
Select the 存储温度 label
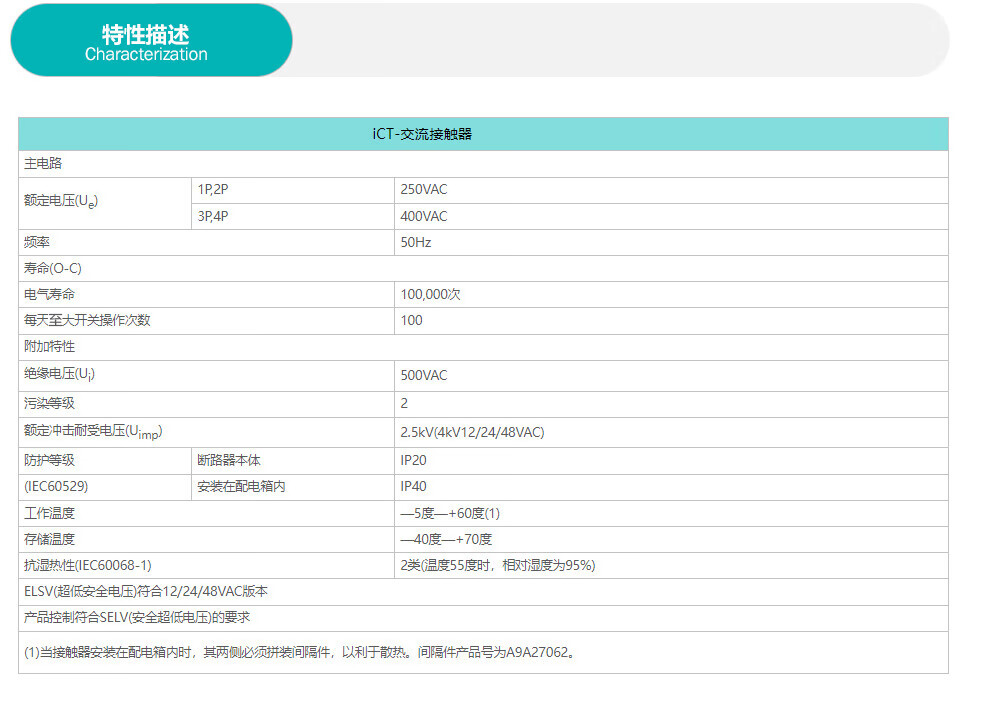[x=49, y=540]
